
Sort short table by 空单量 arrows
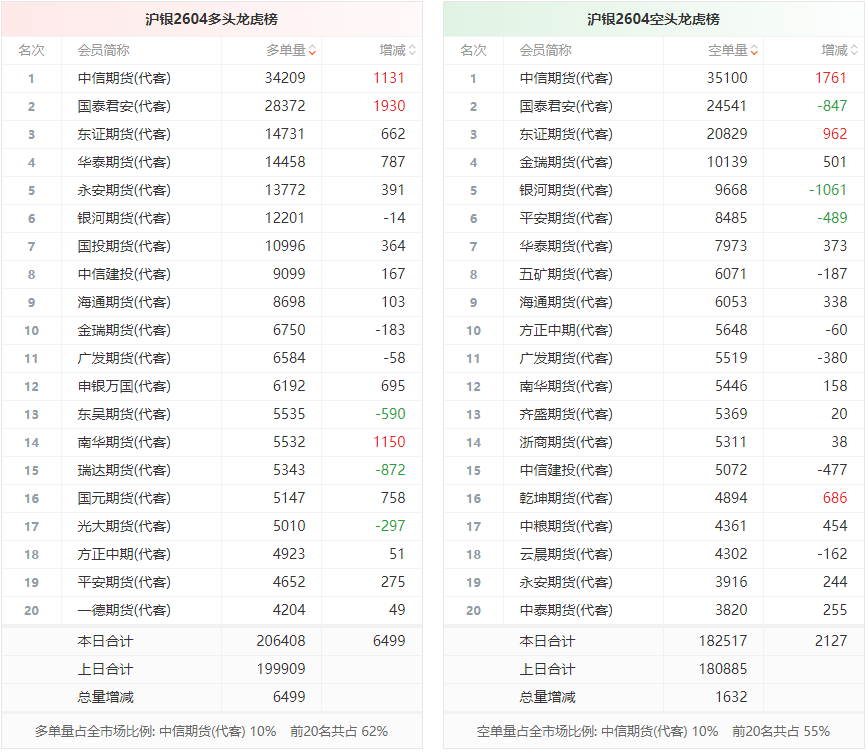point(754,50)
